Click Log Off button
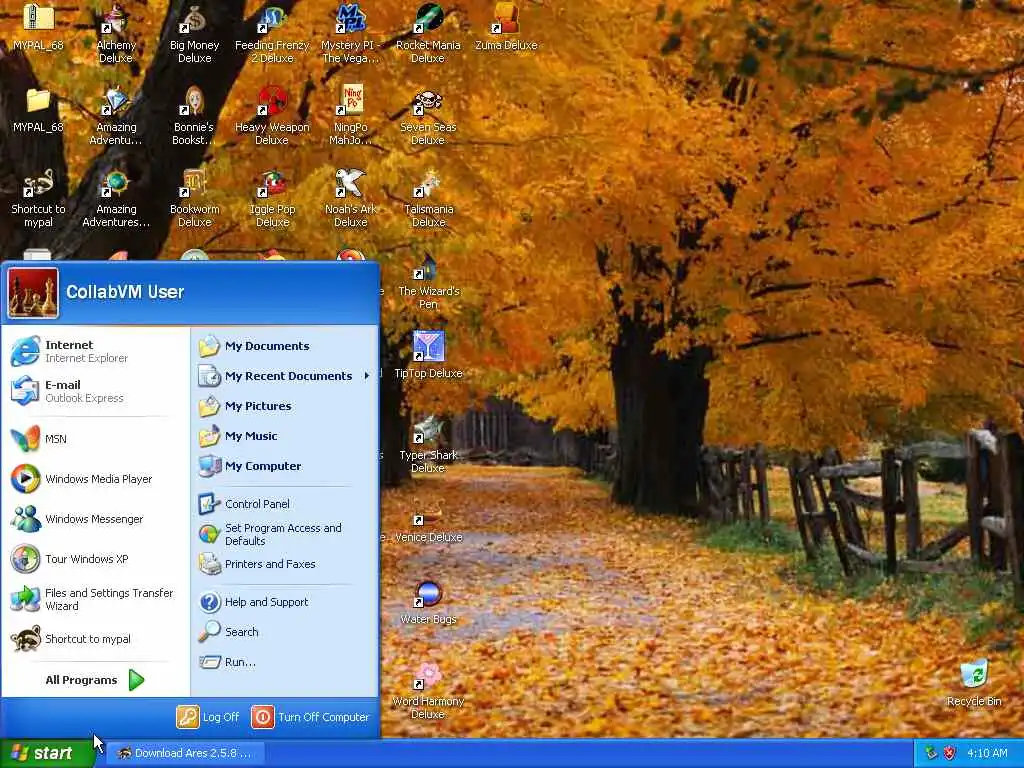Screen dimensions: 1024x768 [208, 717]
